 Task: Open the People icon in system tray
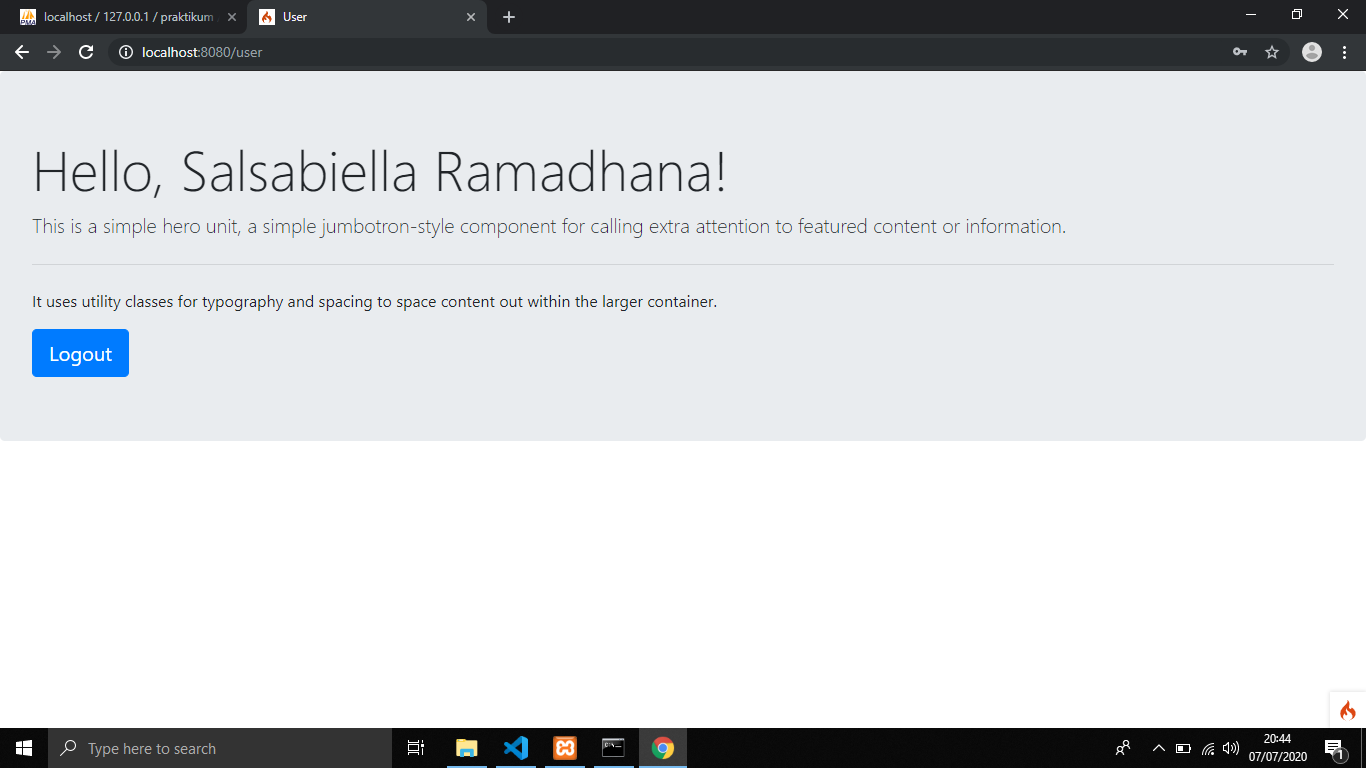pos(1123,748)
